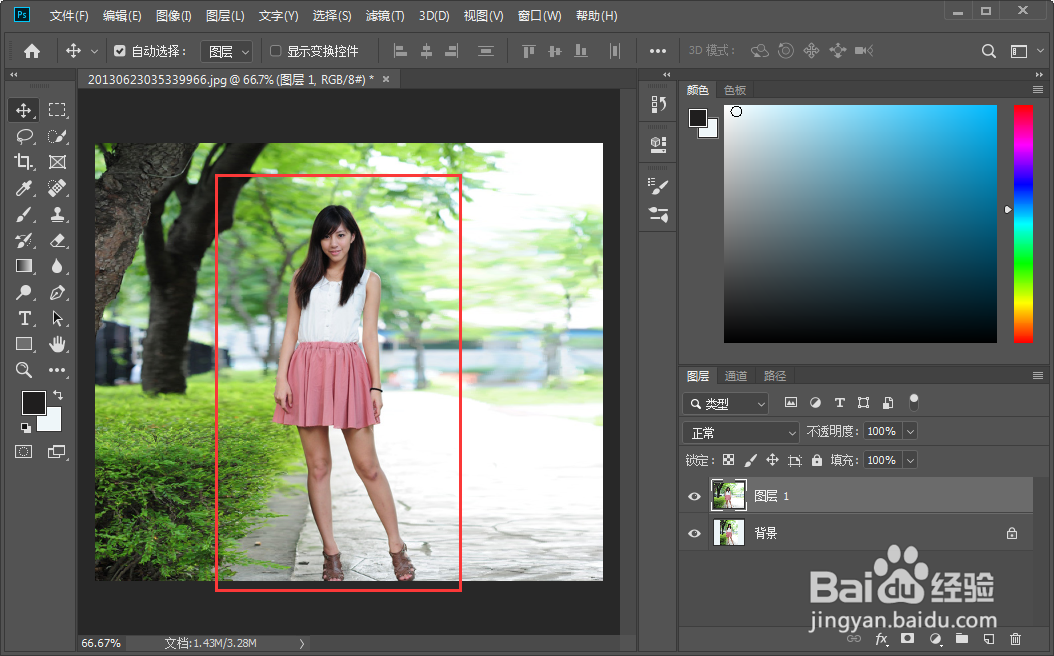The height and width of the screenshot is (656, 1054).
Task: Add a layer mask
Action: coord(907,639)
